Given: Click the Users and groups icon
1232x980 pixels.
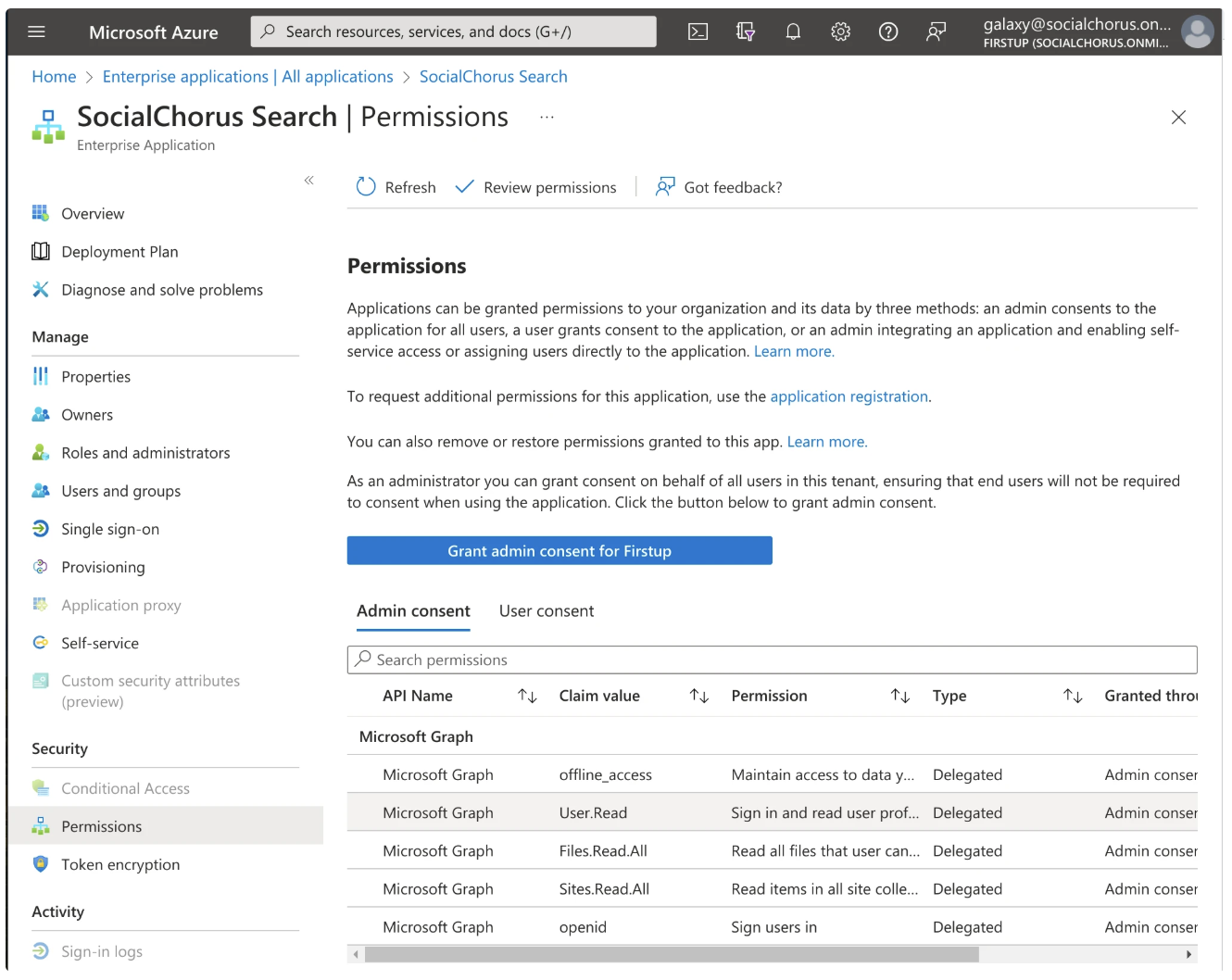Looking at the screenshot, I should tap(41, 491).
